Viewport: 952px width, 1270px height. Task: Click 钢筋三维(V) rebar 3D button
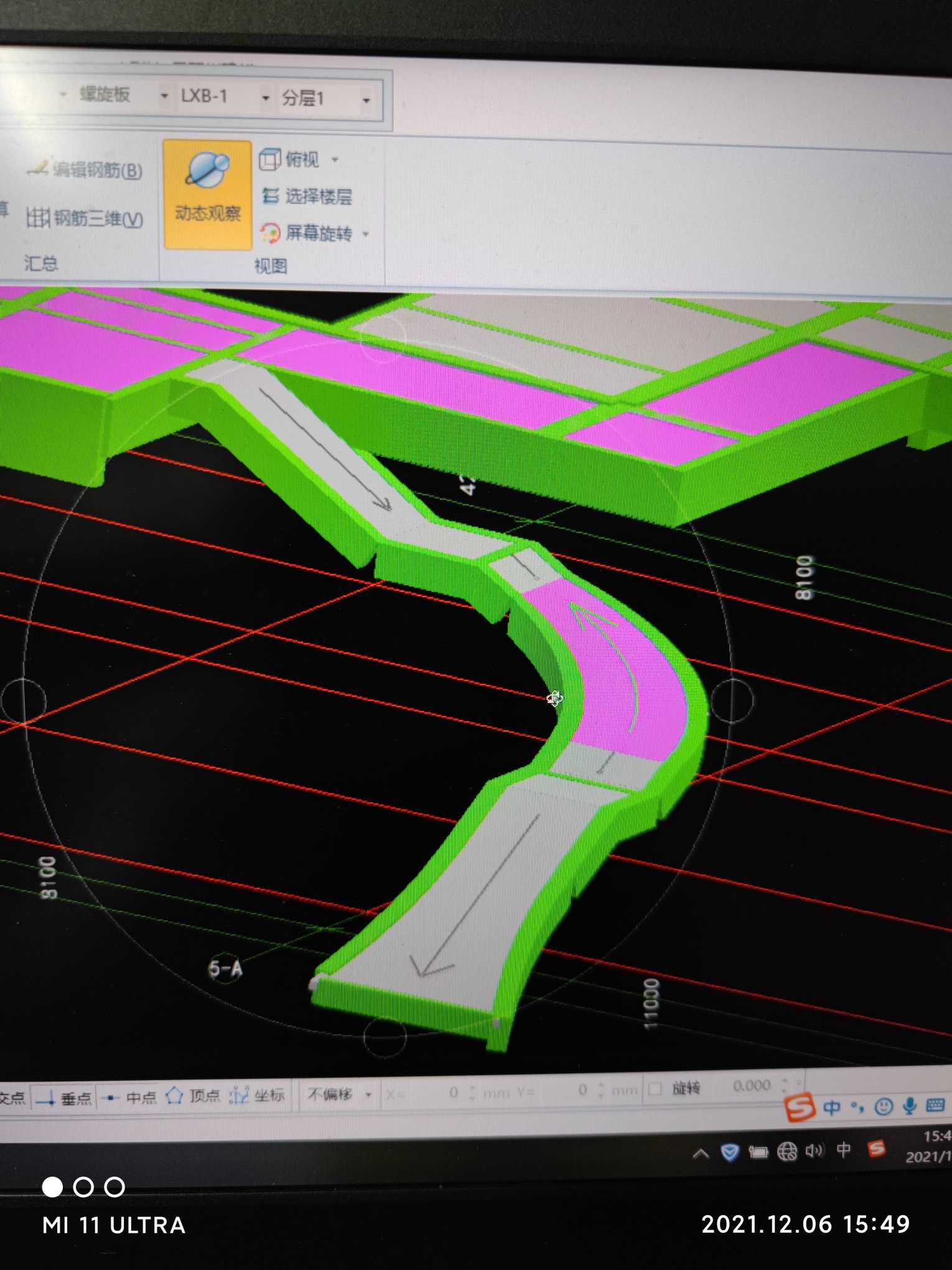(x=85, y=219)
